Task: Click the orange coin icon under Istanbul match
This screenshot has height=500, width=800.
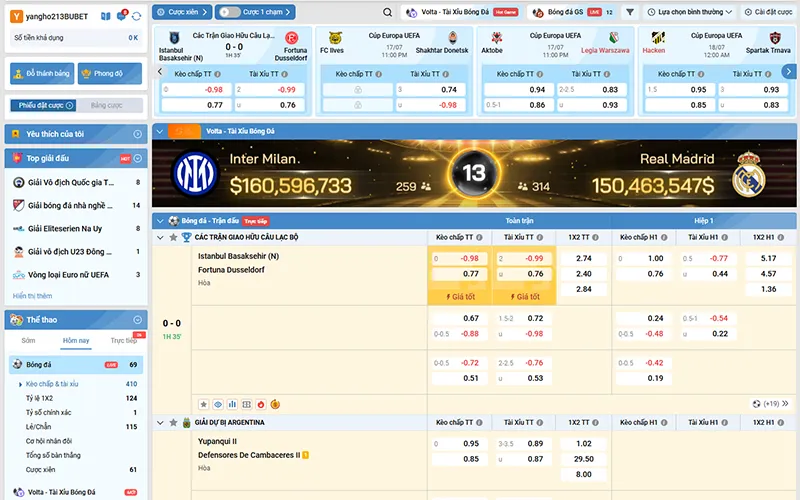Action: coord(275,405)
